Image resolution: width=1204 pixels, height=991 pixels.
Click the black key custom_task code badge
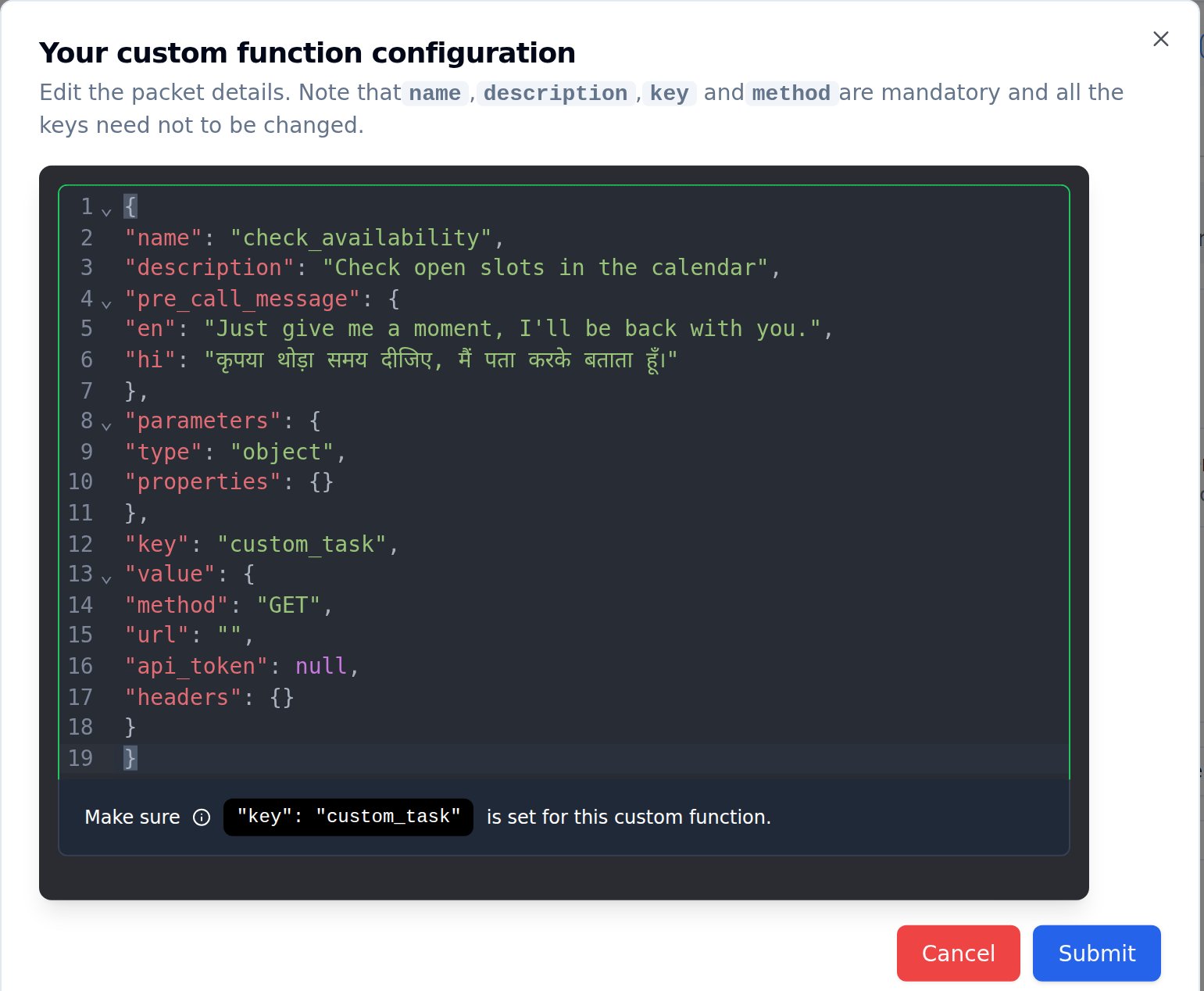(x=348, y=817)
